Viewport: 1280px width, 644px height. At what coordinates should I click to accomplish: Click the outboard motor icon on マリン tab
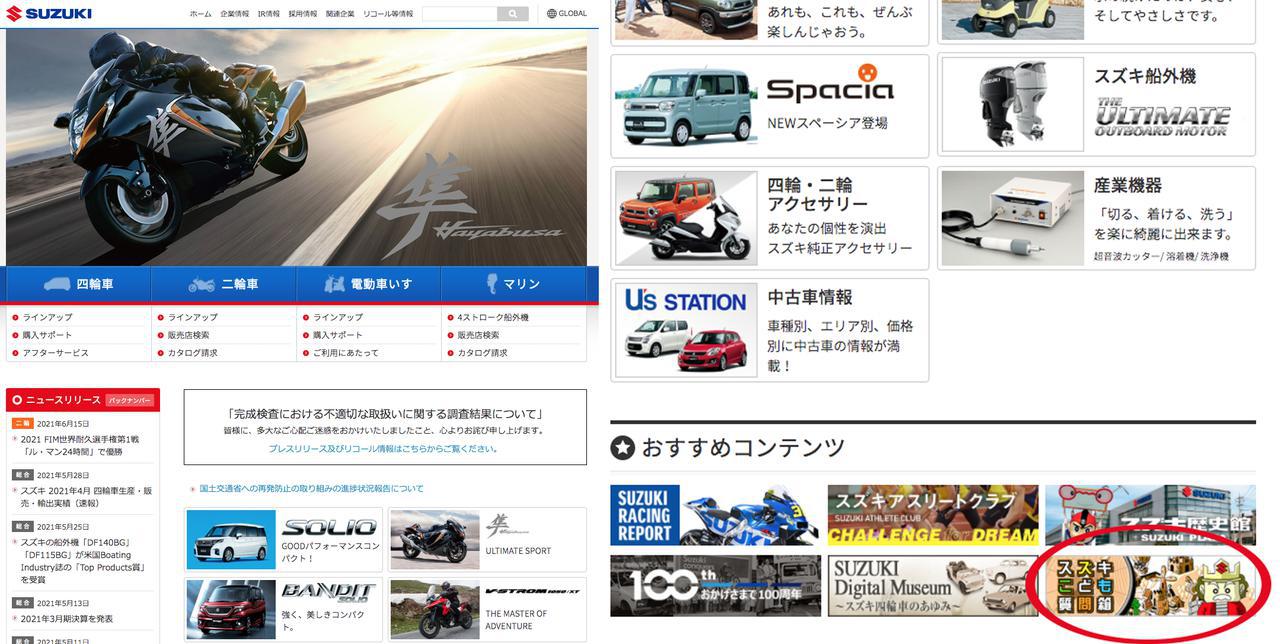491,283
